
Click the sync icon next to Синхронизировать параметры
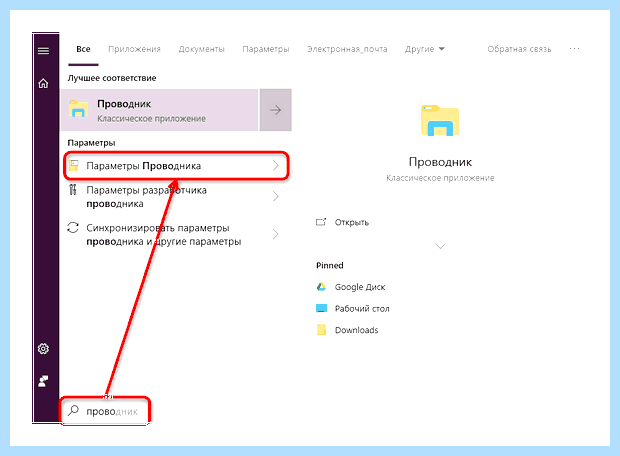click(73, 228)
